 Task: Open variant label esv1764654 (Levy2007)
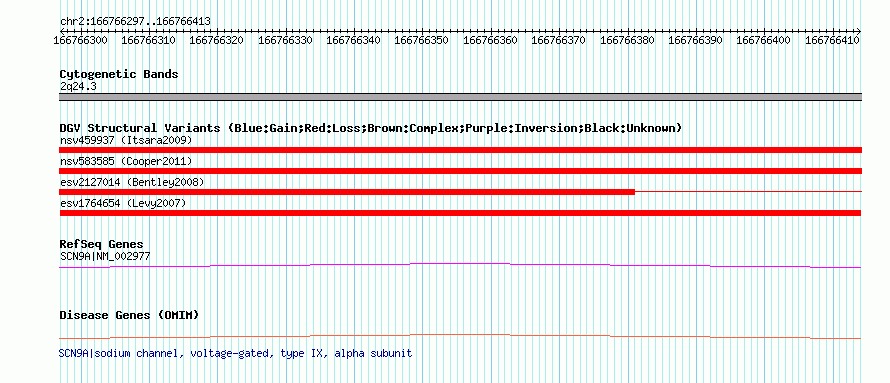tap(123, 203)
